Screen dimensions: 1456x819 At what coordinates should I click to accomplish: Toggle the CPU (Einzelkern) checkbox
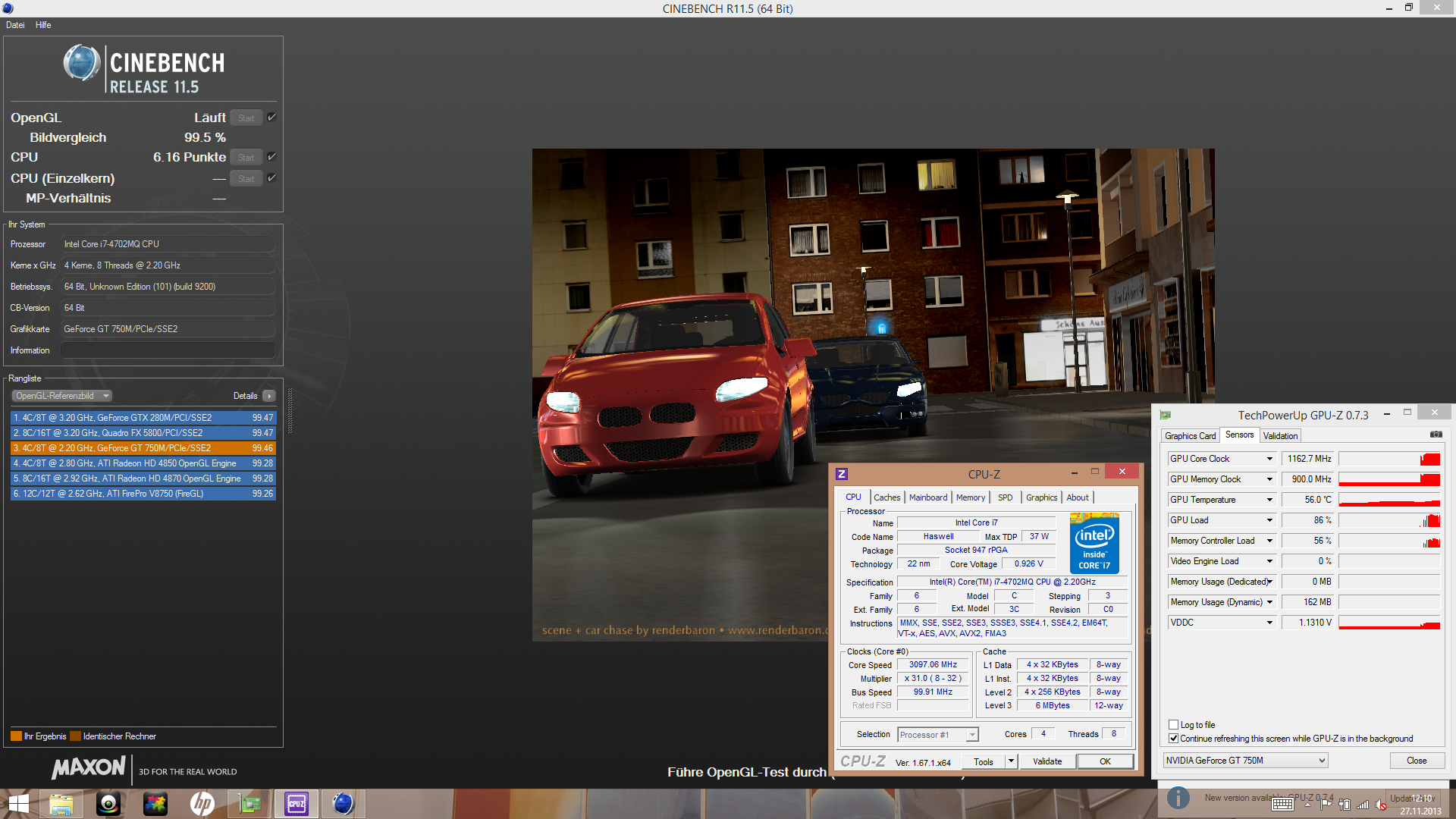click(x=271, y=178)
